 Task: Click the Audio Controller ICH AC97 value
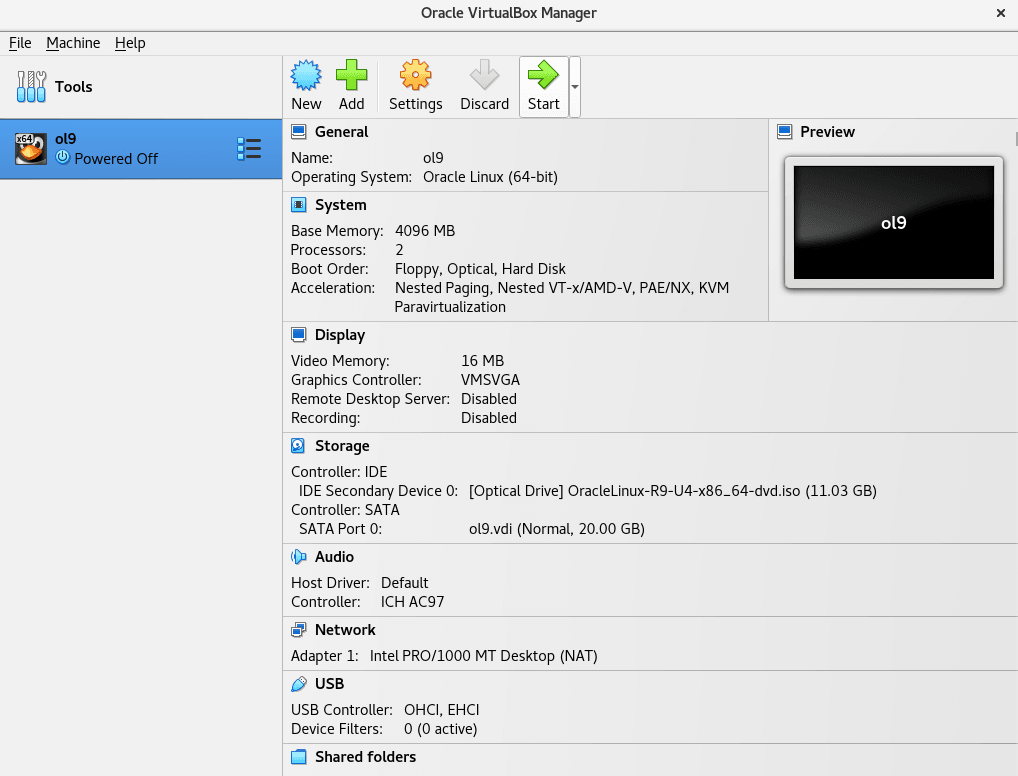tap(412, 602)
